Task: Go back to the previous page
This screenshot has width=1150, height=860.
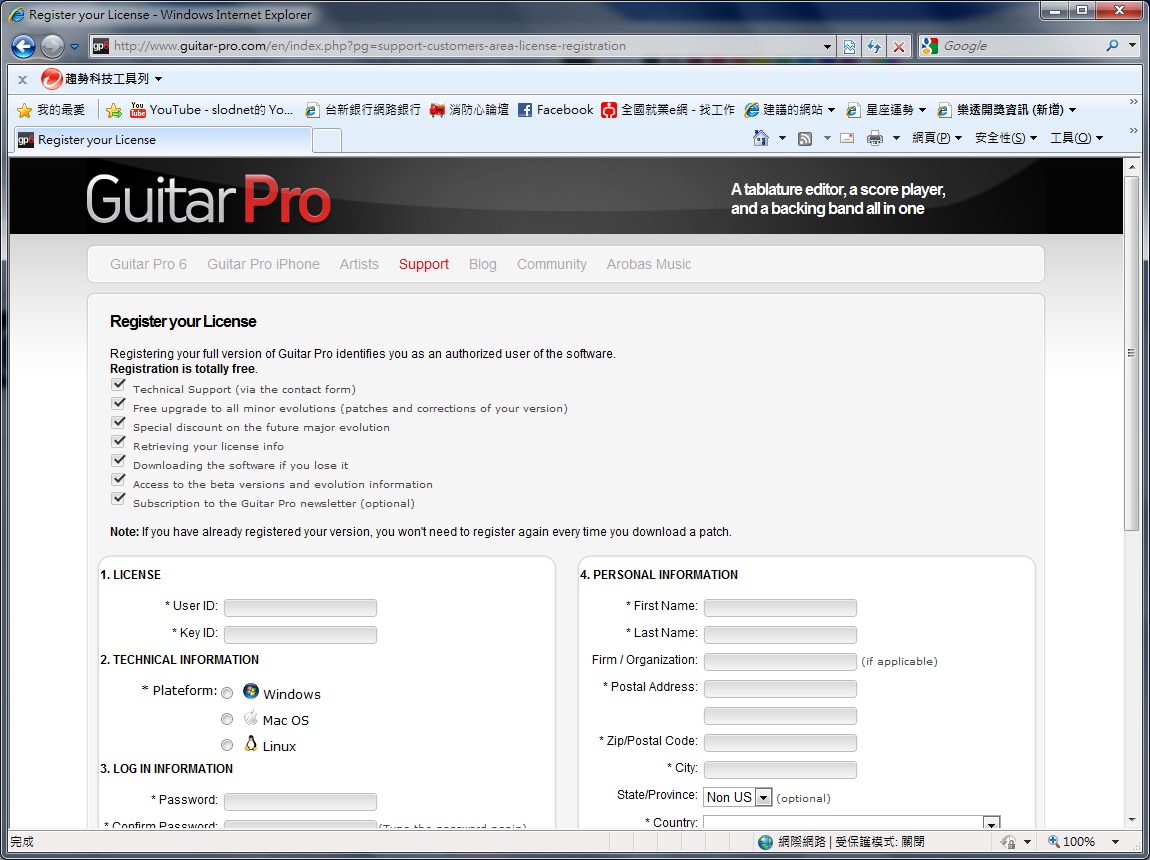Action: click(x=23, y=46)
